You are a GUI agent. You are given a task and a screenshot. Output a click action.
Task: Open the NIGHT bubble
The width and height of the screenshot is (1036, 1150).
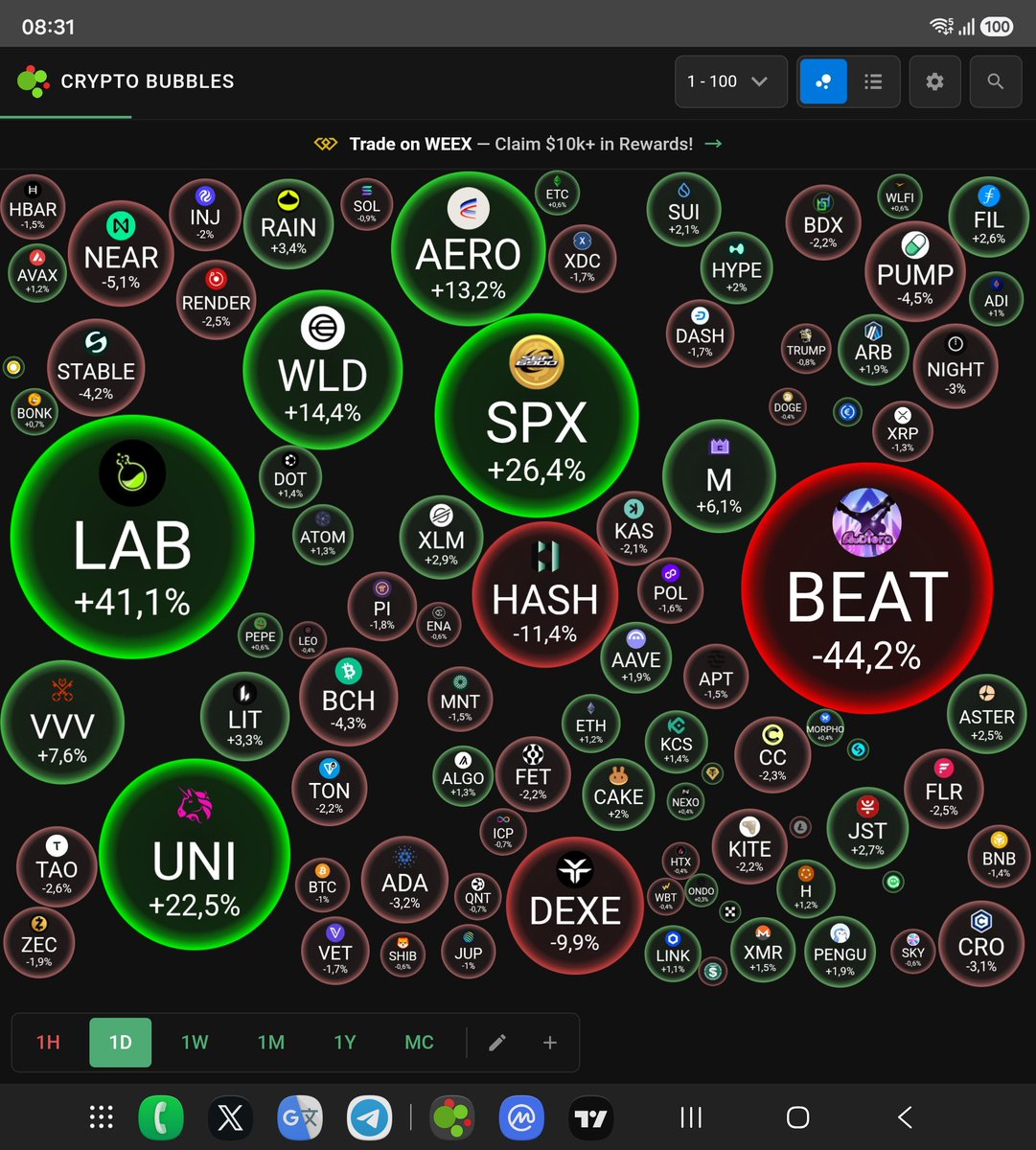(x=955, y=366)
